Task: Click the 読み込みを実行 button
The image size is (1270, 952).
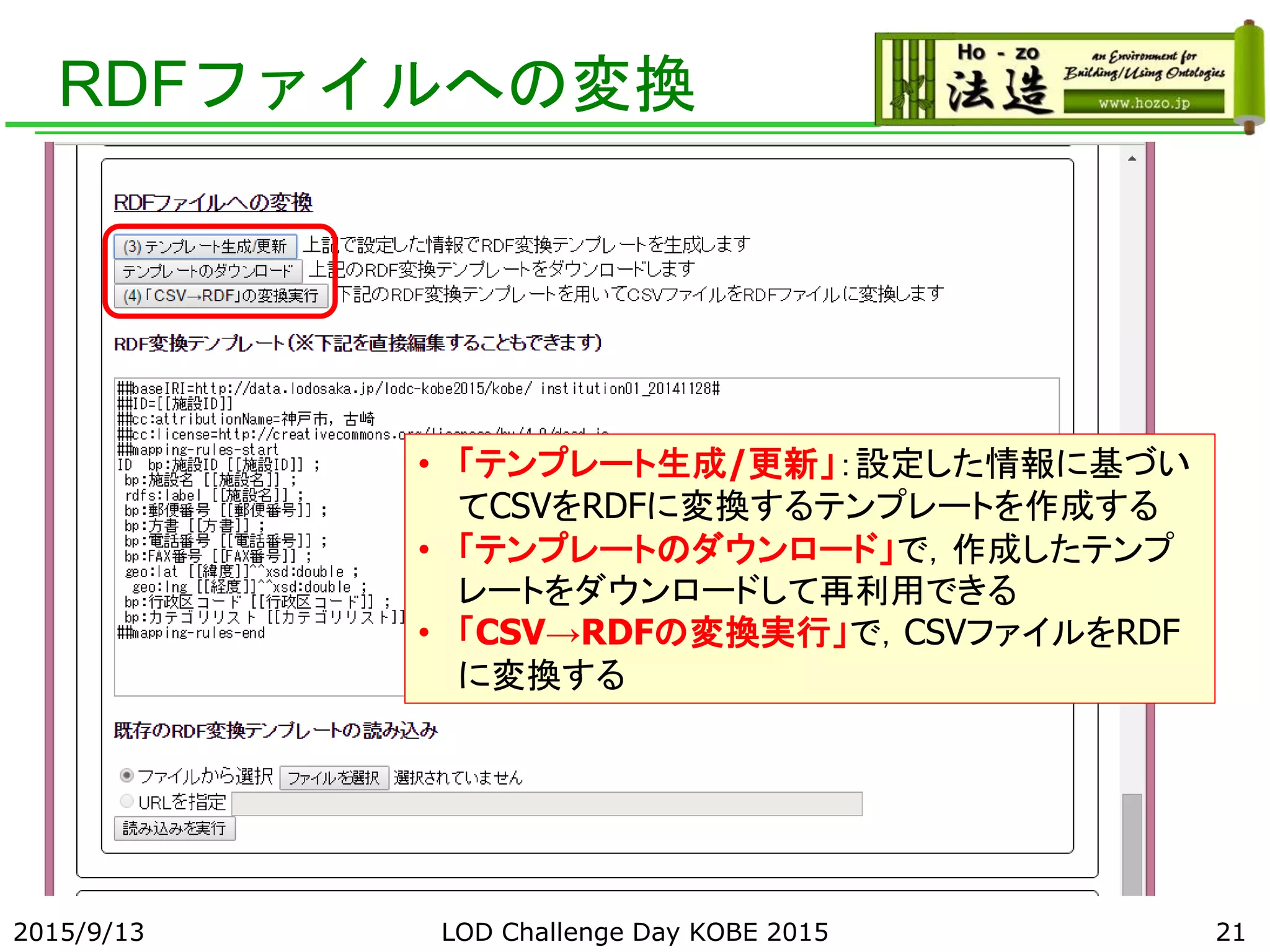Action: 175,829
